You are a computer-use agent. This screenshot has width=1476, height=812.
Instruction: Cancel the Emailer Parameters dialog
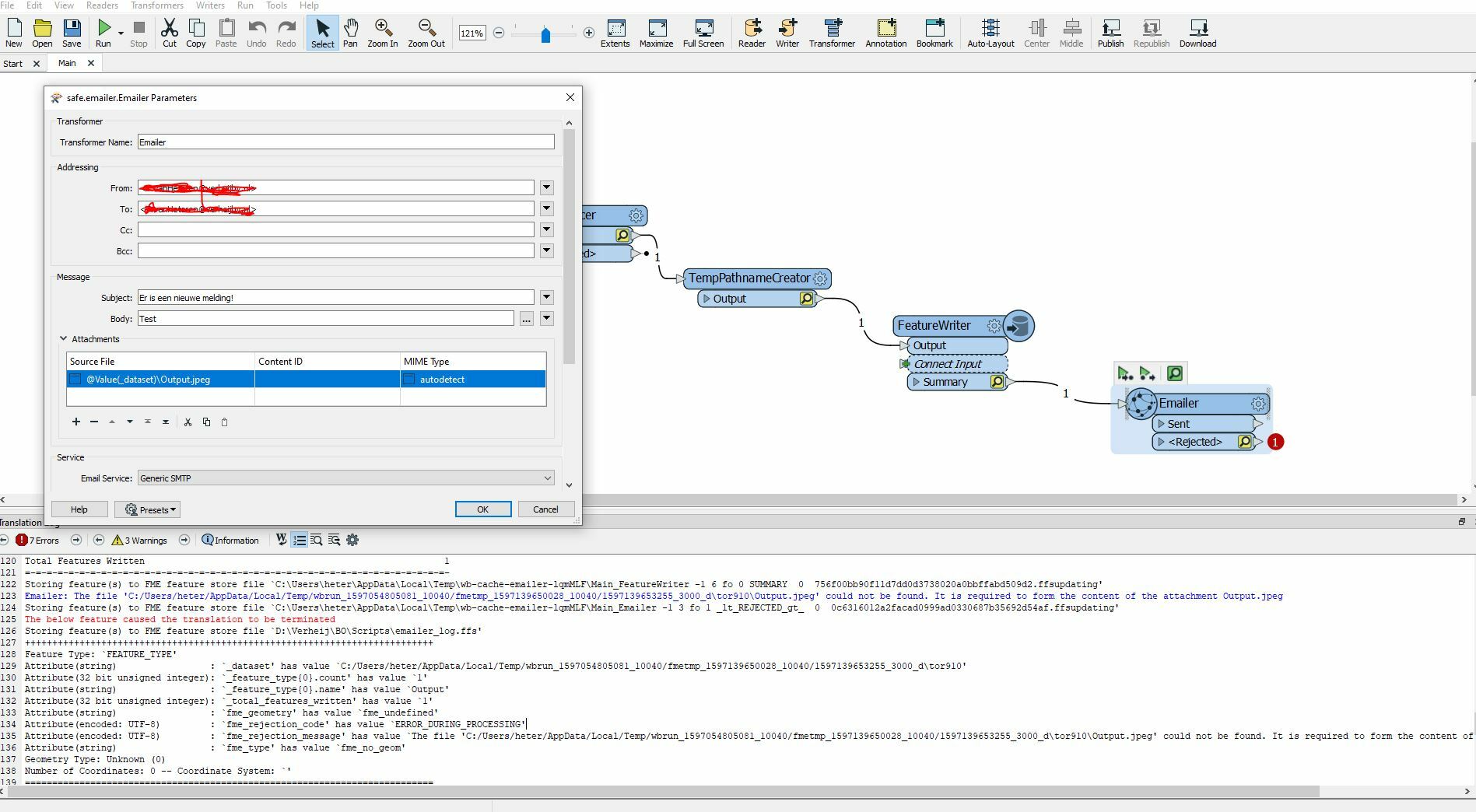click(x=545, y=509)
